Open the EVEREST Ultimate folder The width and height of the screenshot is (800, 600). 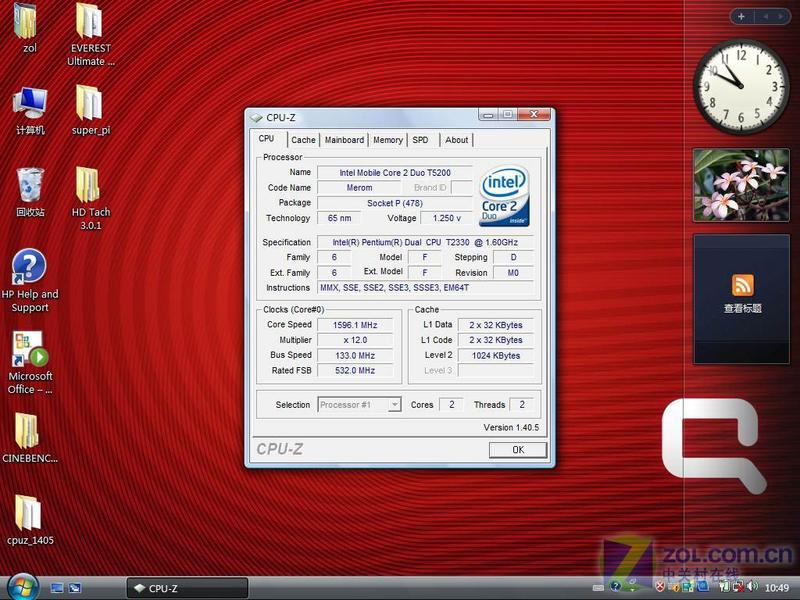tap(90, 35)
